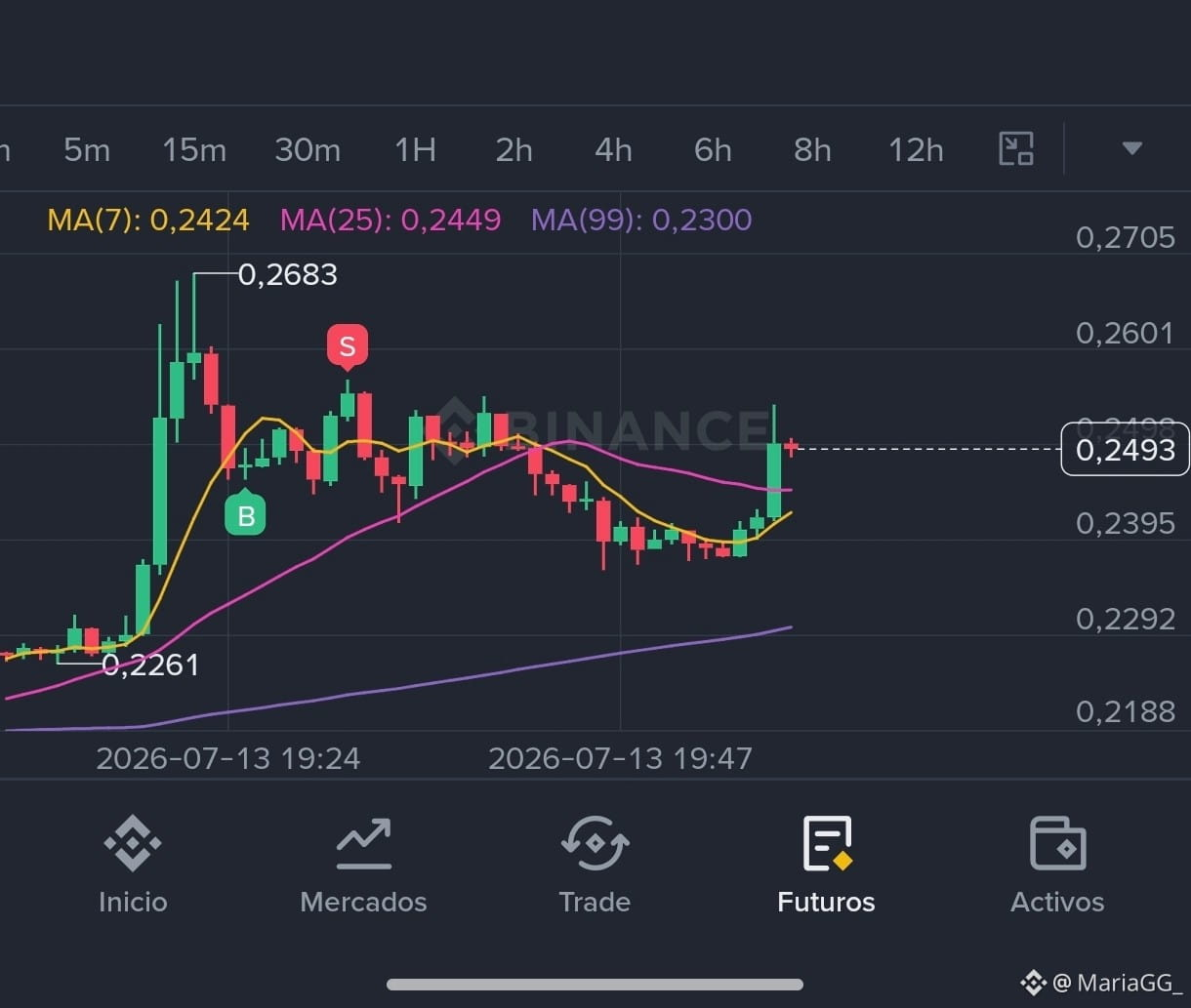Tap the 2026-07-13 19:47 time label
This screenshot has width=1191, height=1008.
tap(621, 758)
